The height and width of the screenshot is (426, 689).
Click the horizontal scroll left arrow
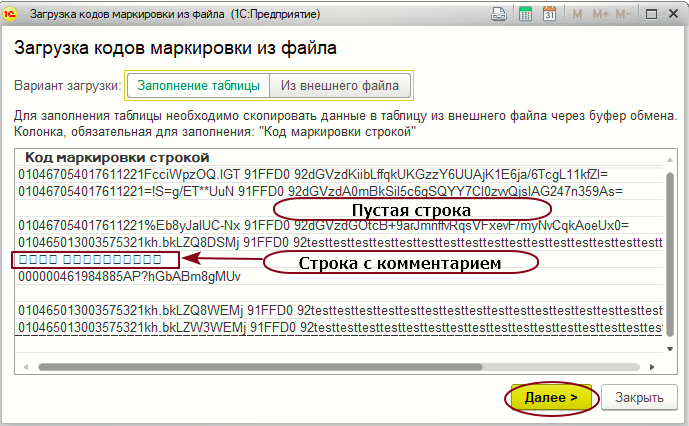(x=26, y=367)
